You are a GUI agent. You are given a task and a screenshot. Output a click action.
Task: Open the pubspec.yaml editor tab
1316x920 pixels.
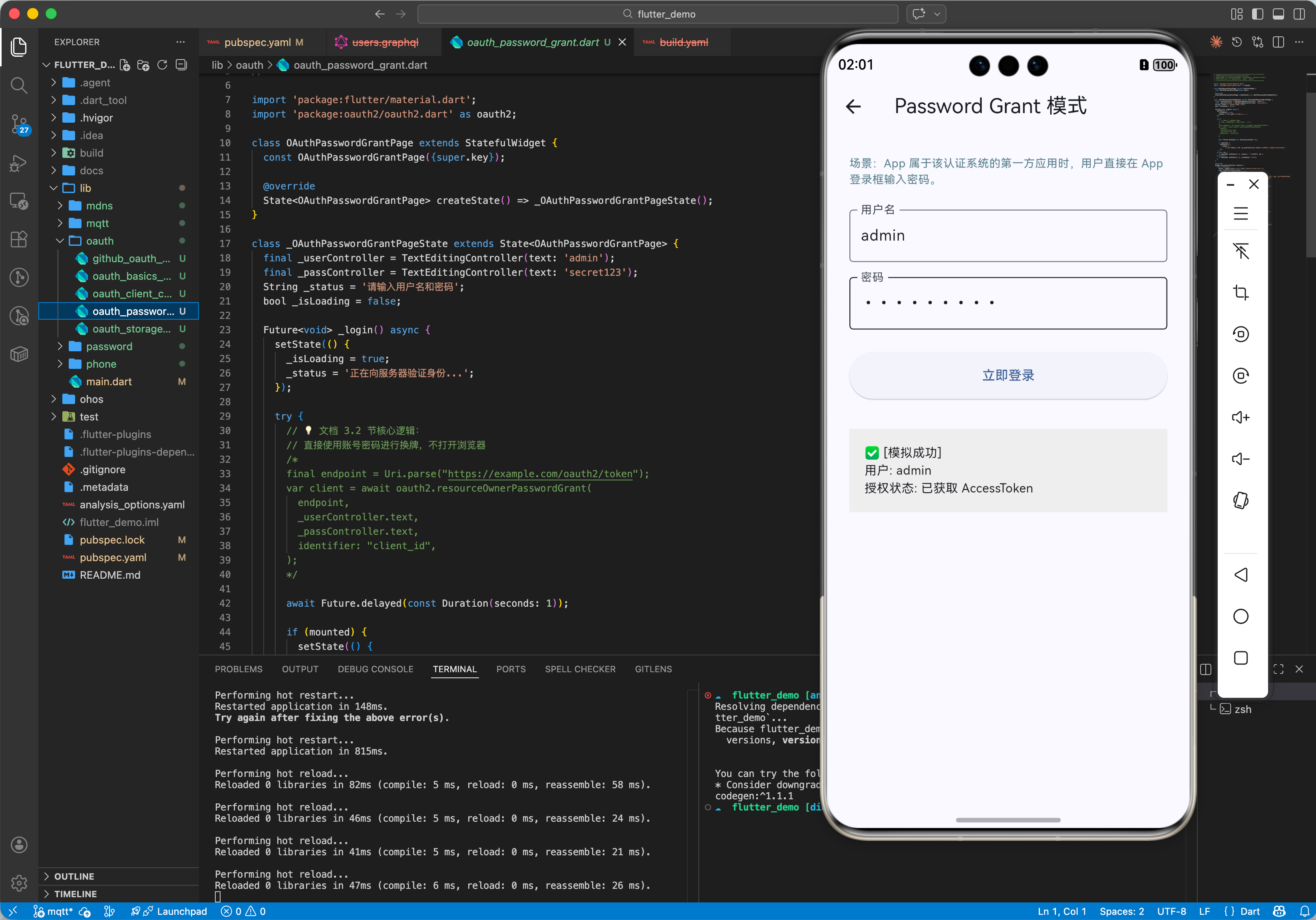pyautogui.click(x=257, y=42)
